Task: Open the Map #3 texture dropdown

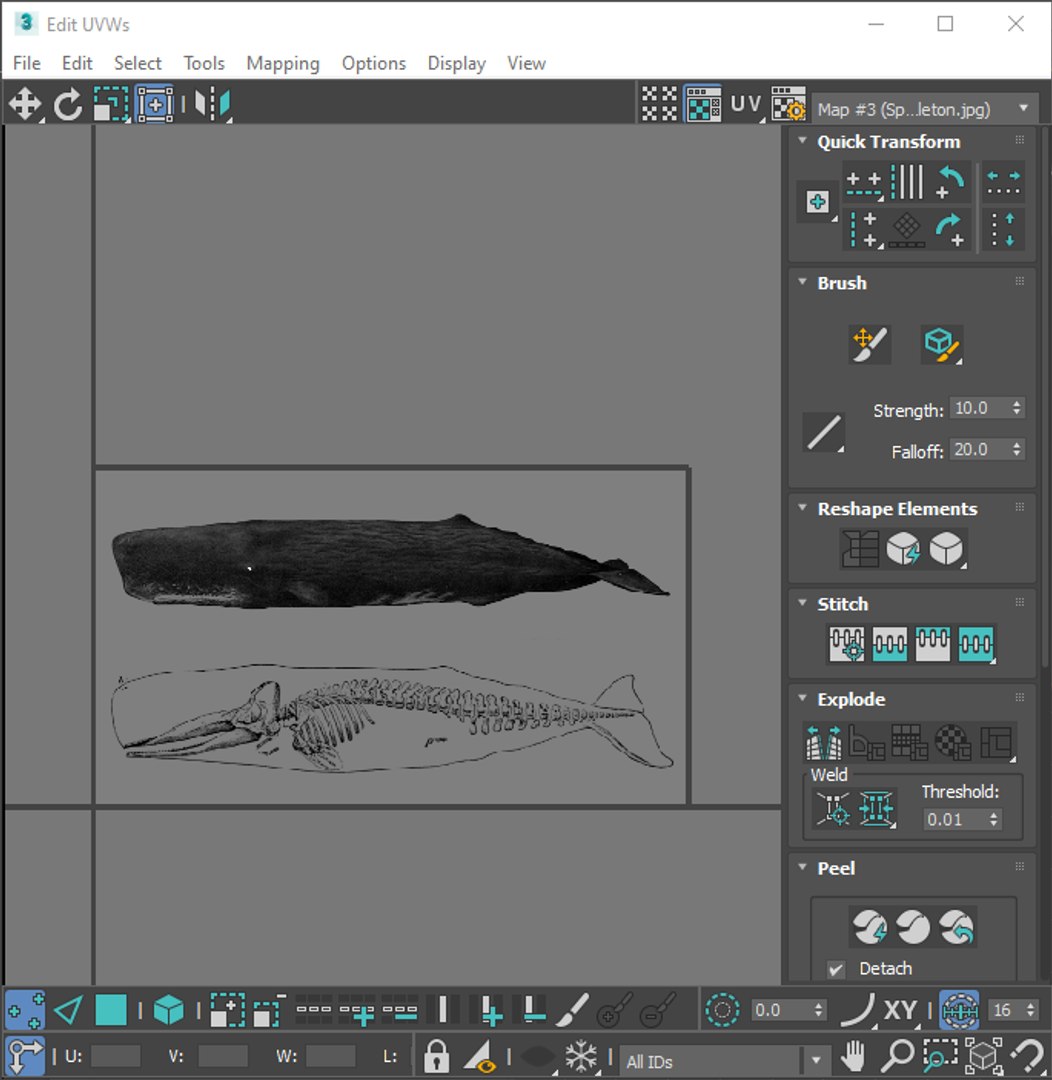Action: 925,109
